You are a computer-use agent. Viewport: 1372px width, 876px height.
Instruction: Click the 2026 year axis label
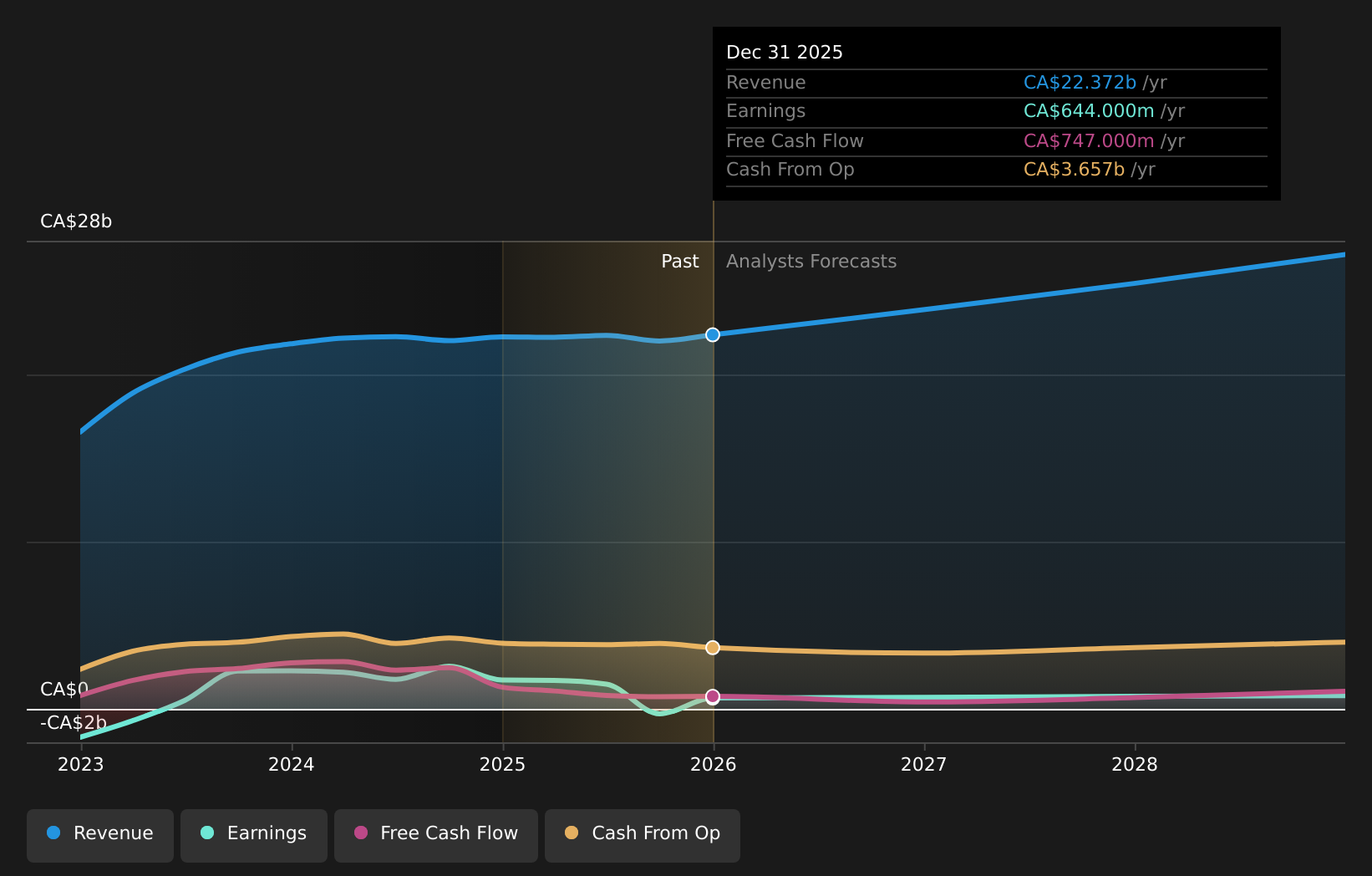click(x=714, y=765)
